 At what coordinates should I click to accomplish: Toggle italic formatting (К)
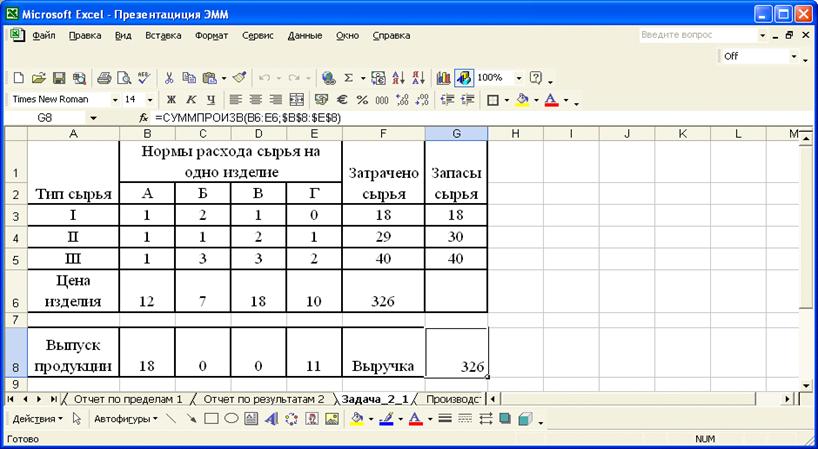190,100
